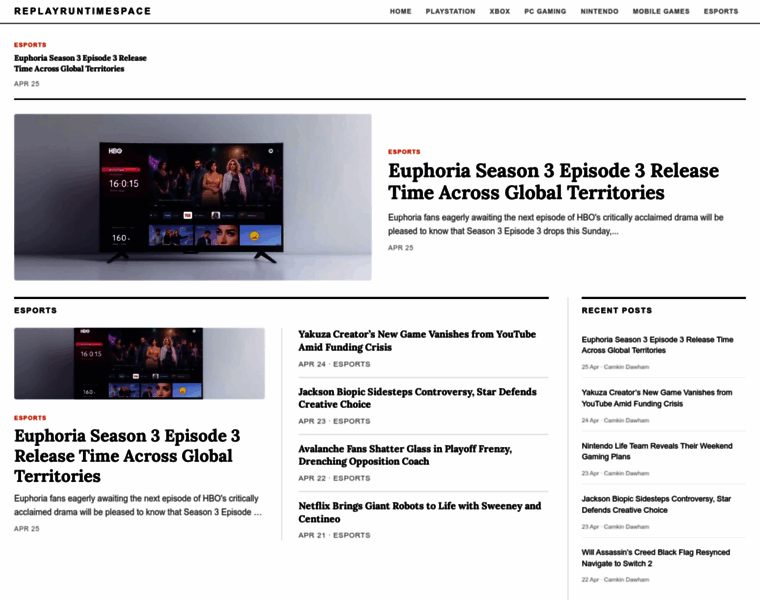
Task: Click the featured excerpt starting 'Euphoria fans eagerly awaiting'
Action: coord(555,224)
